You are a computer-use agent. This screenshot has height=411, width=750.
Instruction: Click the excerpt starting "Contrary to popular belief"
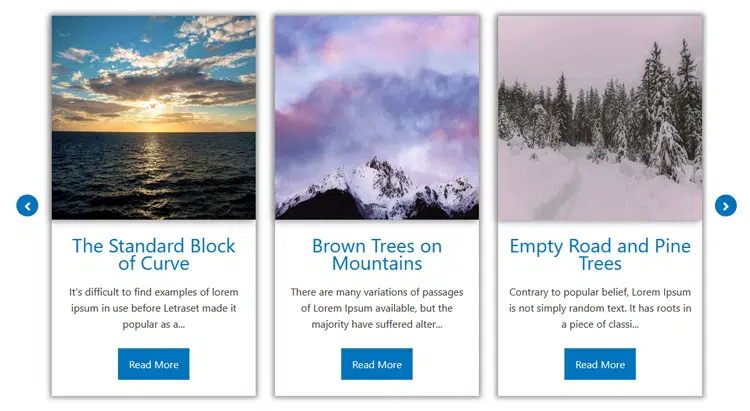point(600,308)
